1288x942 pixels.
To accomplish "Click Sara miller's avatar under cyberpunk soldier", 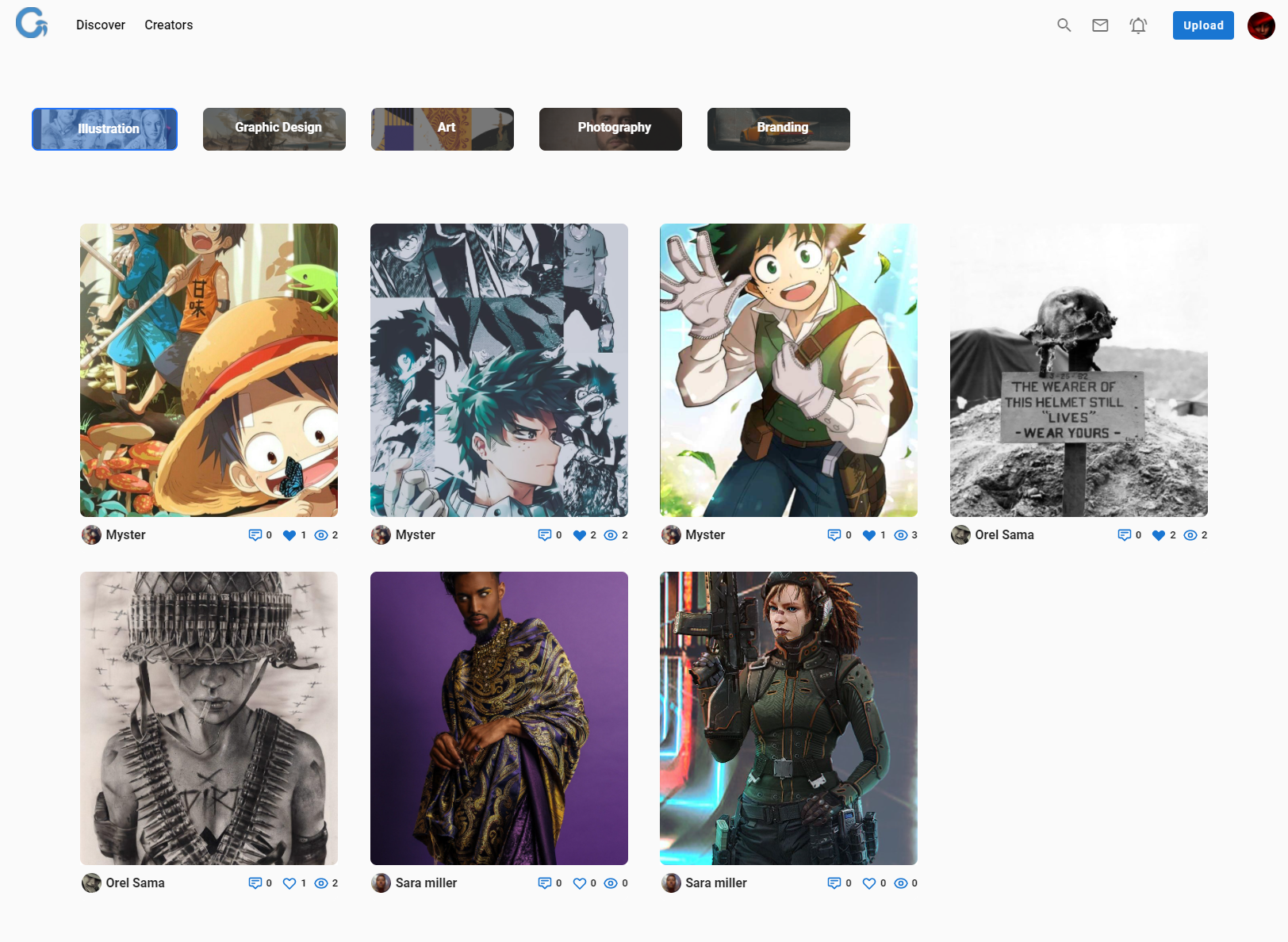I will 671,883.
